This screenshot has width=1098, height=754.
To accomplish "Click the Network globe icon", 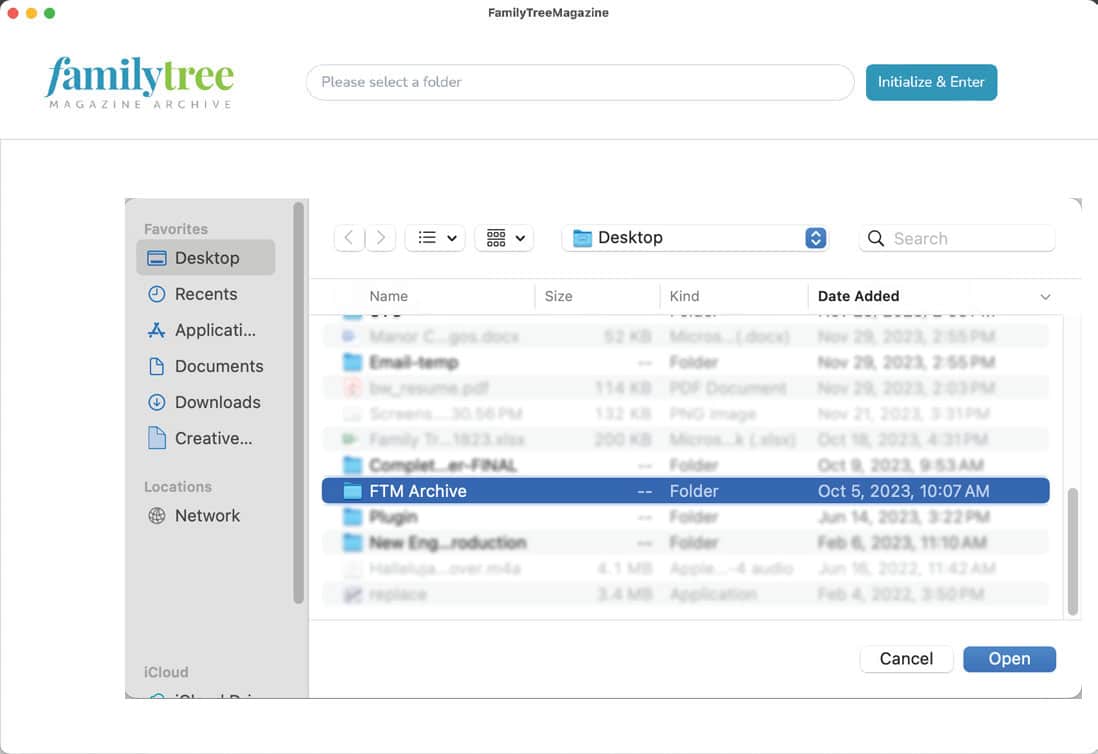I will coord(157,516).
